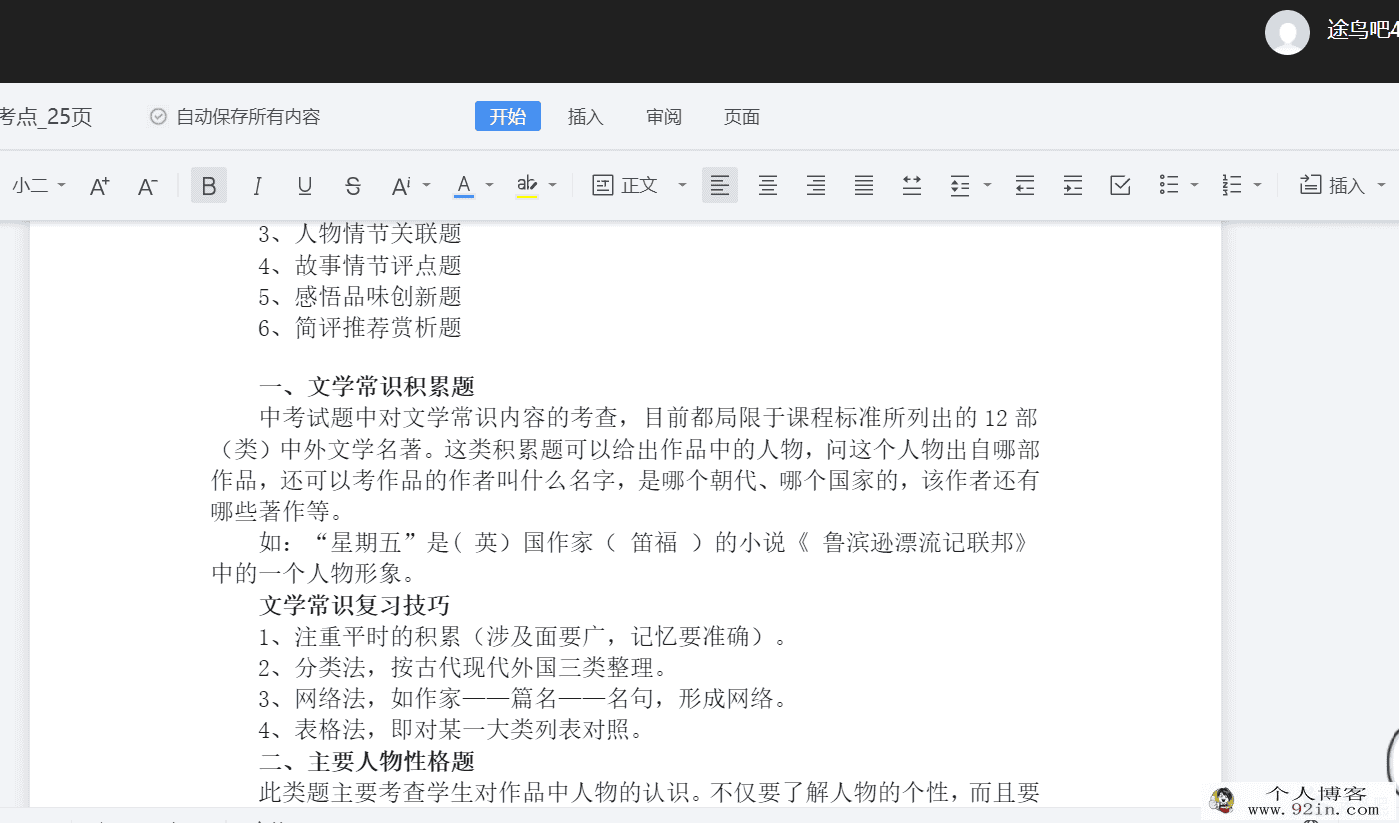Viewport: 1399px width, 823px height.
Task: Click the line 4、故事情节评点题
Action: (360, 265)
